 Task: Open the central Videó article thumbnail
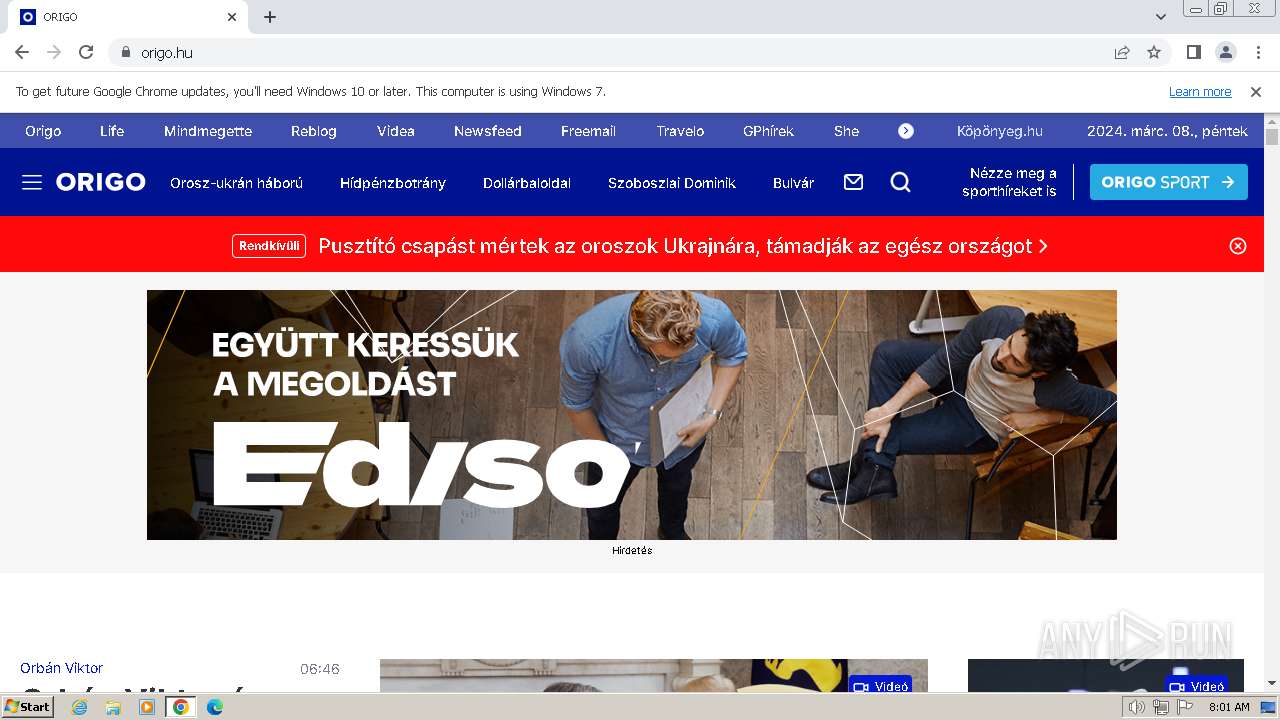pos(654,675)
